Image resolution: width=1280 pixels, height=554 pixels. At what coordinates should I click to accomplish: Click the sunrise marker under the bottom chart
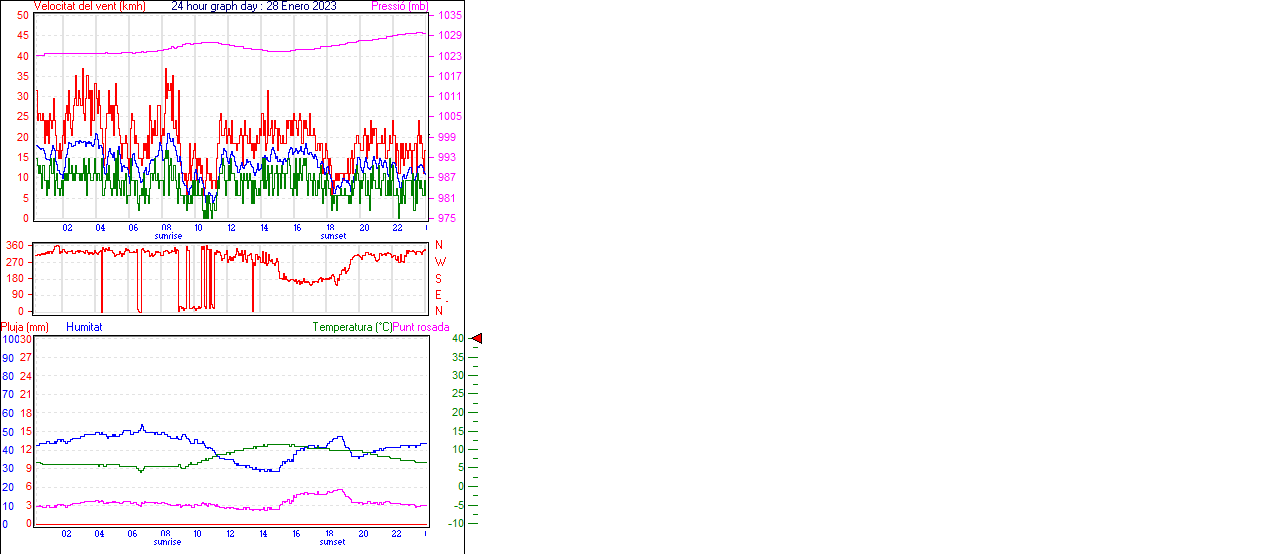tap(168, 542)
